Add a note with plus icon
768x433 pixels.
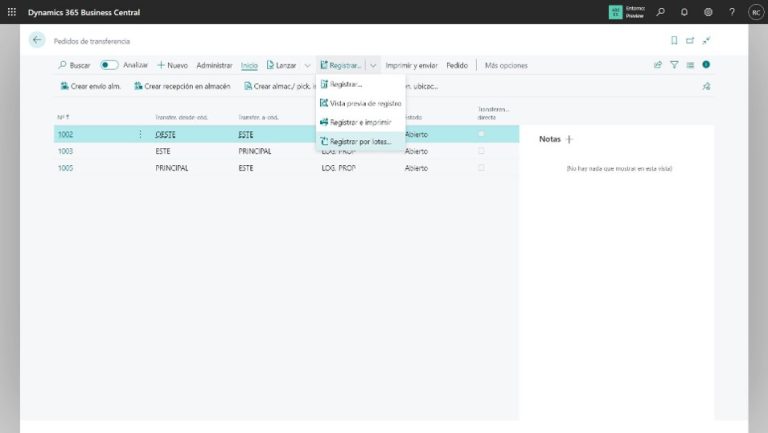(570, 139)
